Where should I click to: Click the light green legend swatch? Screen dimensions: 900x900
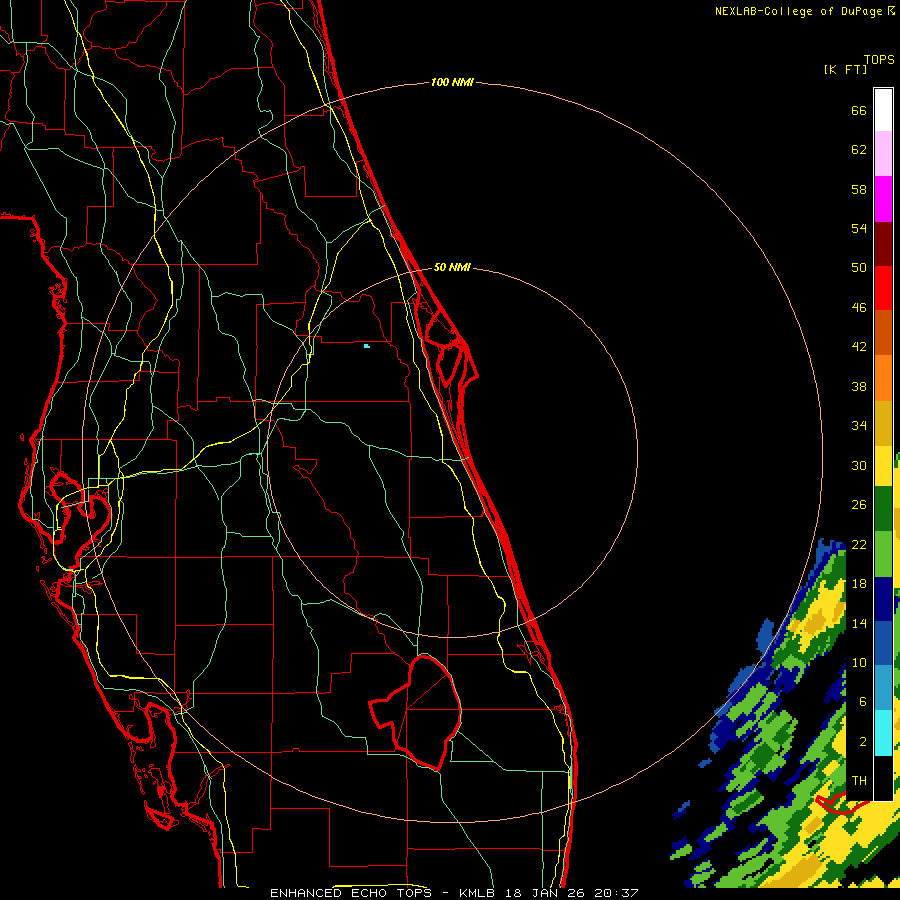(x=883, y=554)
